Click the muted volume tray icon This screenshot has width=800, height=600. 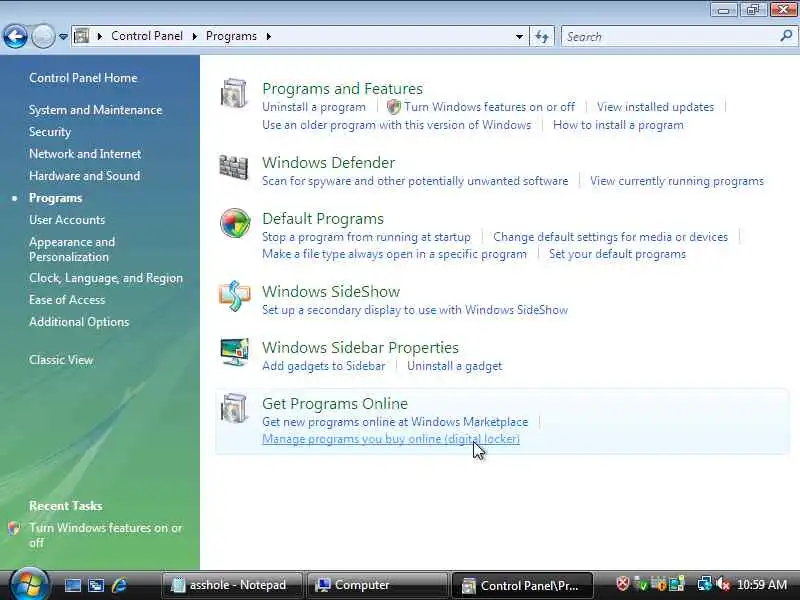pyautogui.click(x=723, y=584)
